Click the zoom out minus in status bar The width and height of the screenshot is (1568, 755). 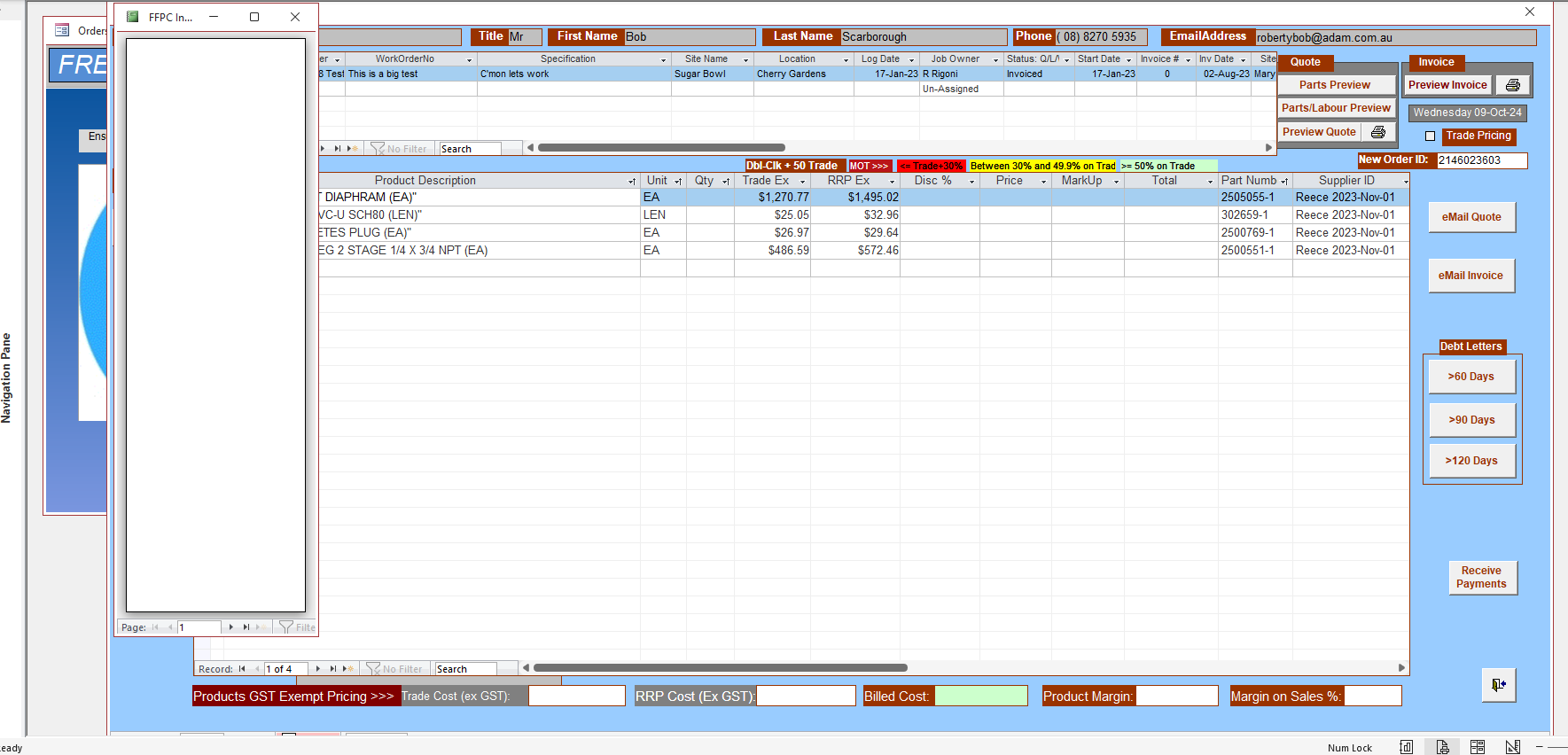pos(1540,747)
